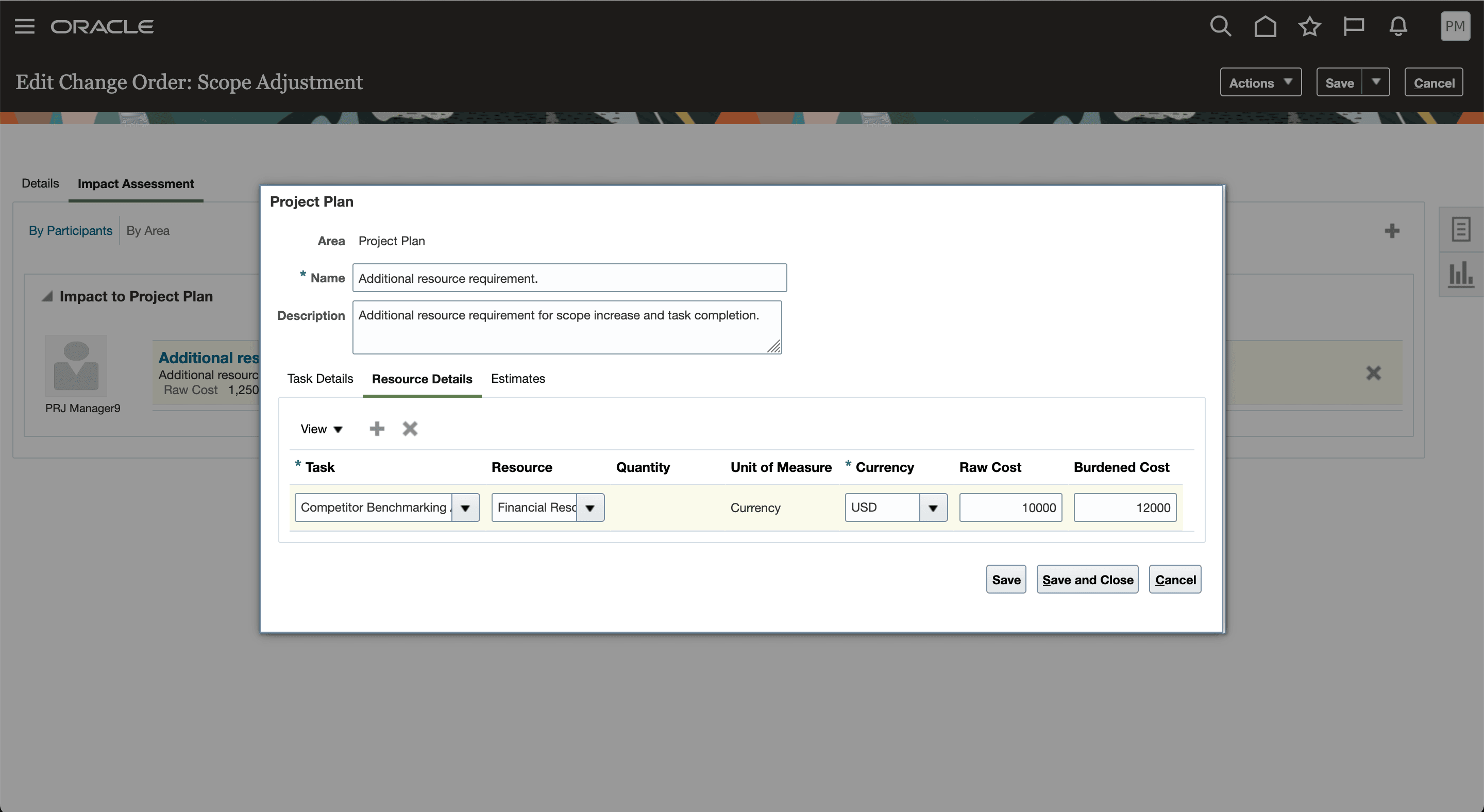Delete selected resource row with X icon
Screen dimensions: 1484x812
click(410, 429)
